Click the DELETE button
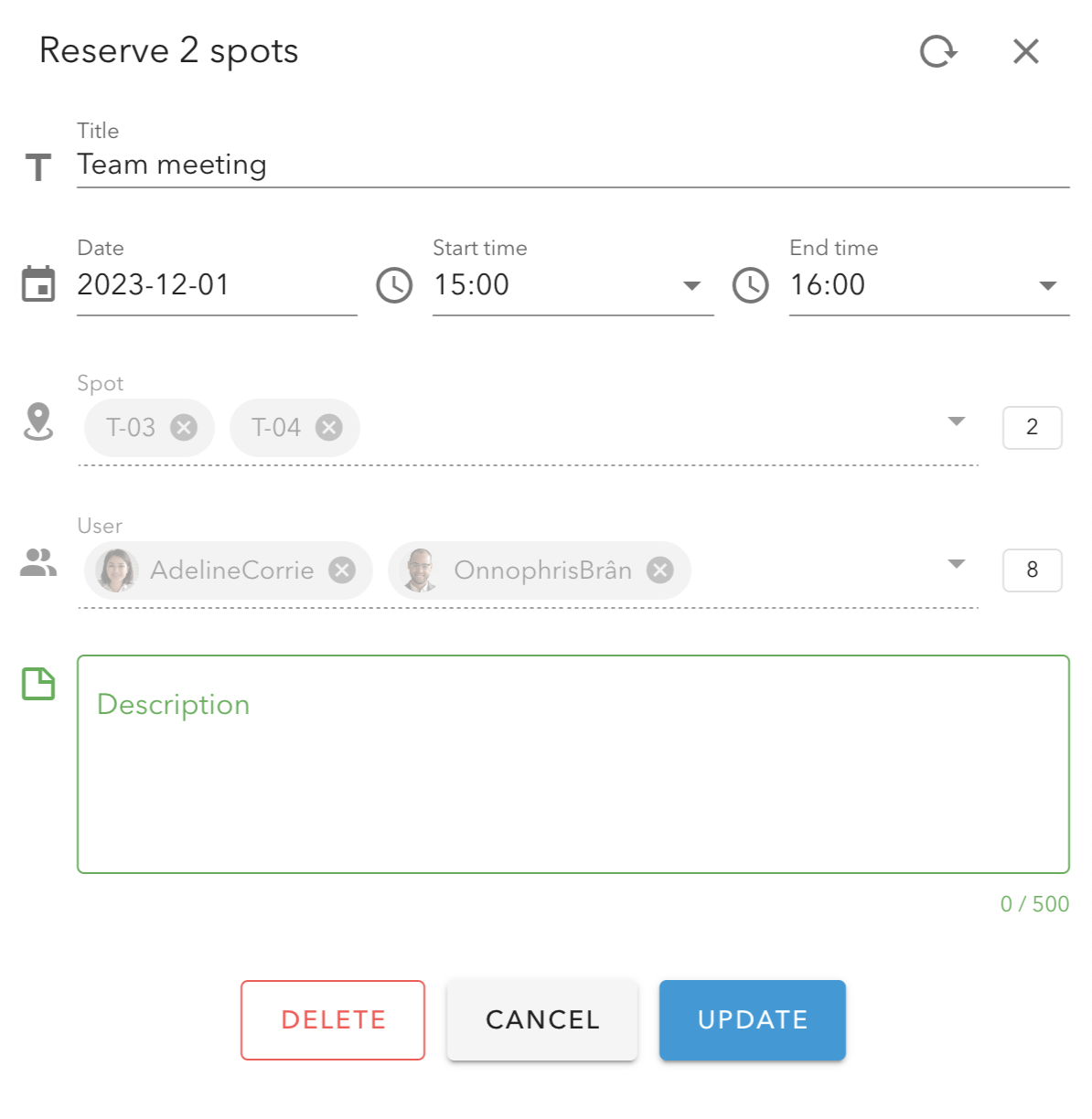This screenshot has width=1092, height=1119. [332, 1019]
